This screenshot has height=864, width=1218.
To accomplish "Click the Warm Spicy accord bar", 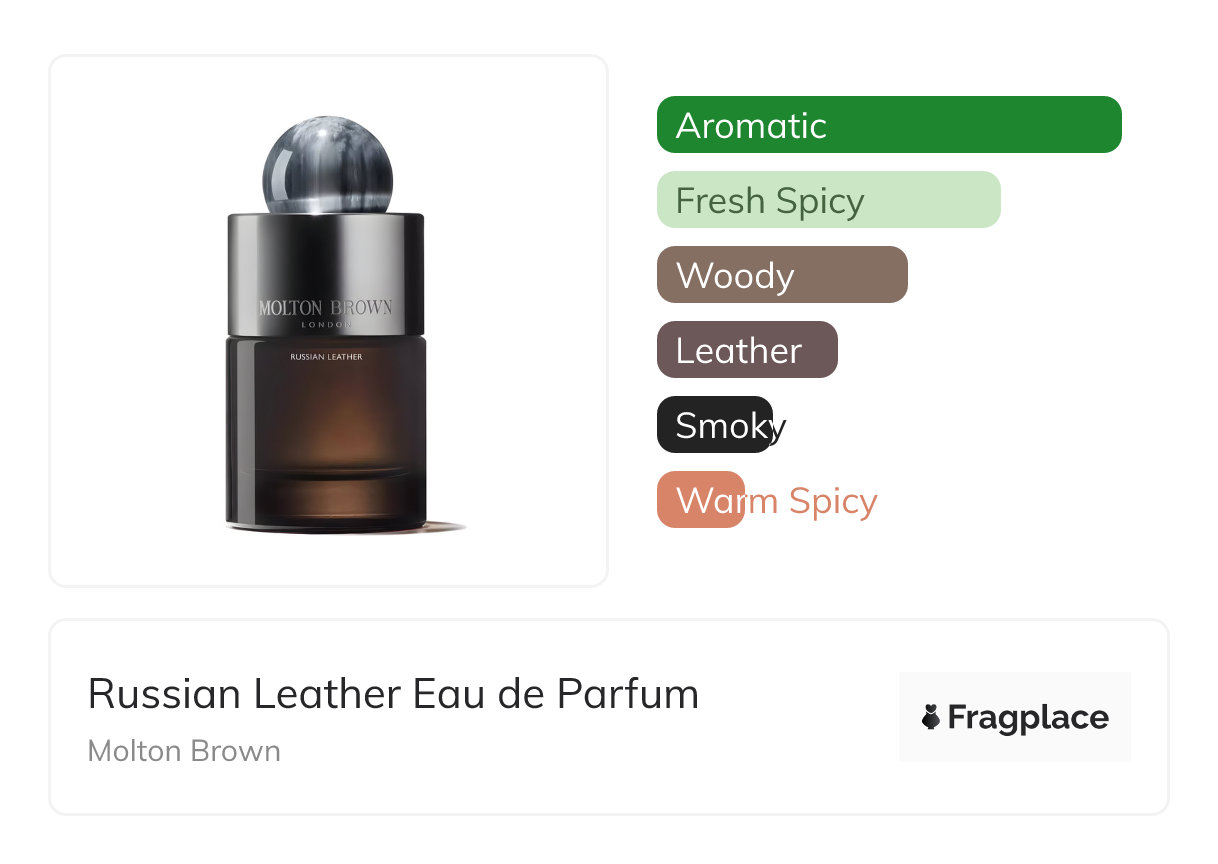I will pos(701,500).
